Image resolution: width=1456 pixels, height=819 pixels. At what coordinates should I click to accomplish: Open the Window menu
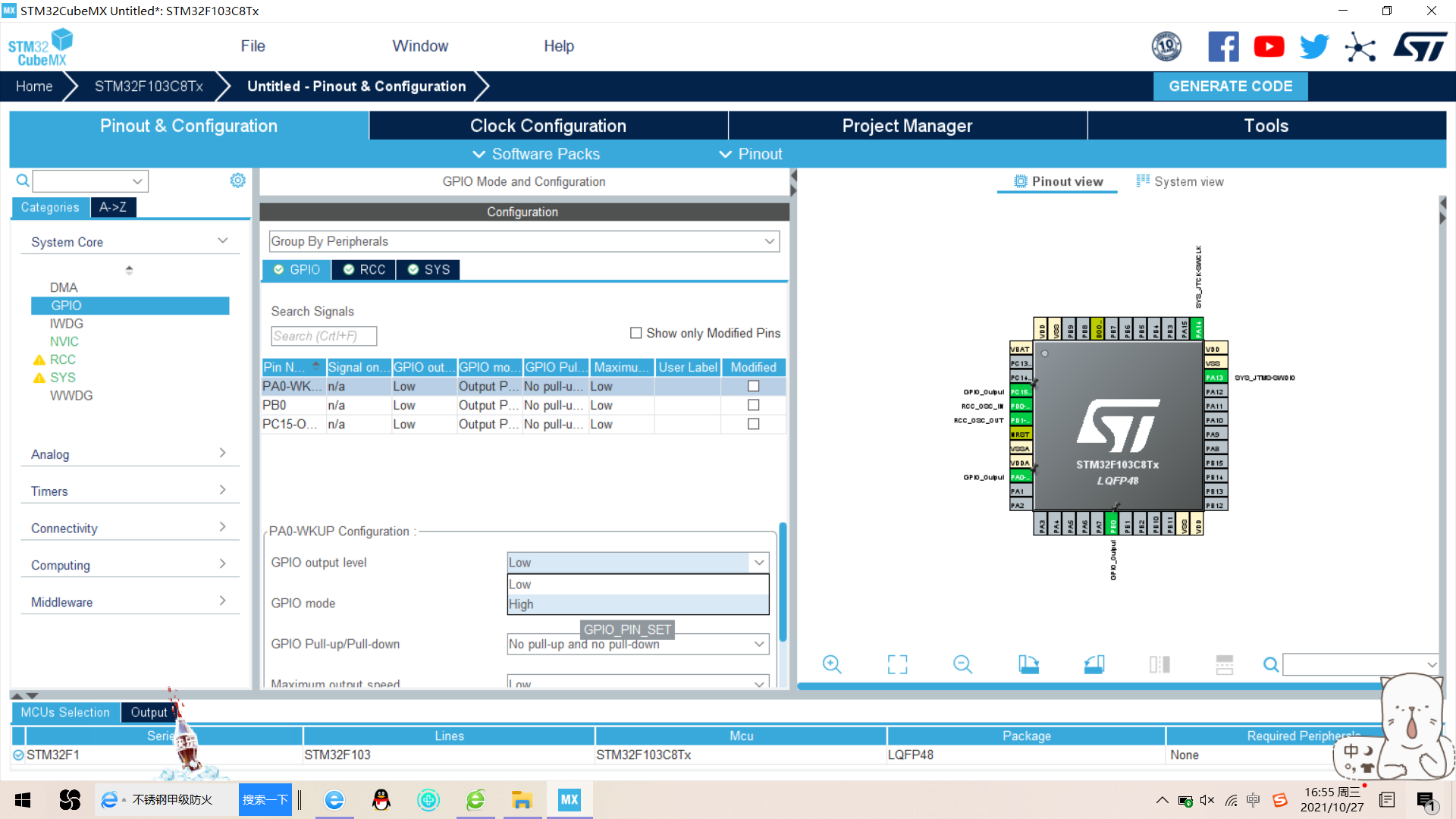(x=420, y=46)
